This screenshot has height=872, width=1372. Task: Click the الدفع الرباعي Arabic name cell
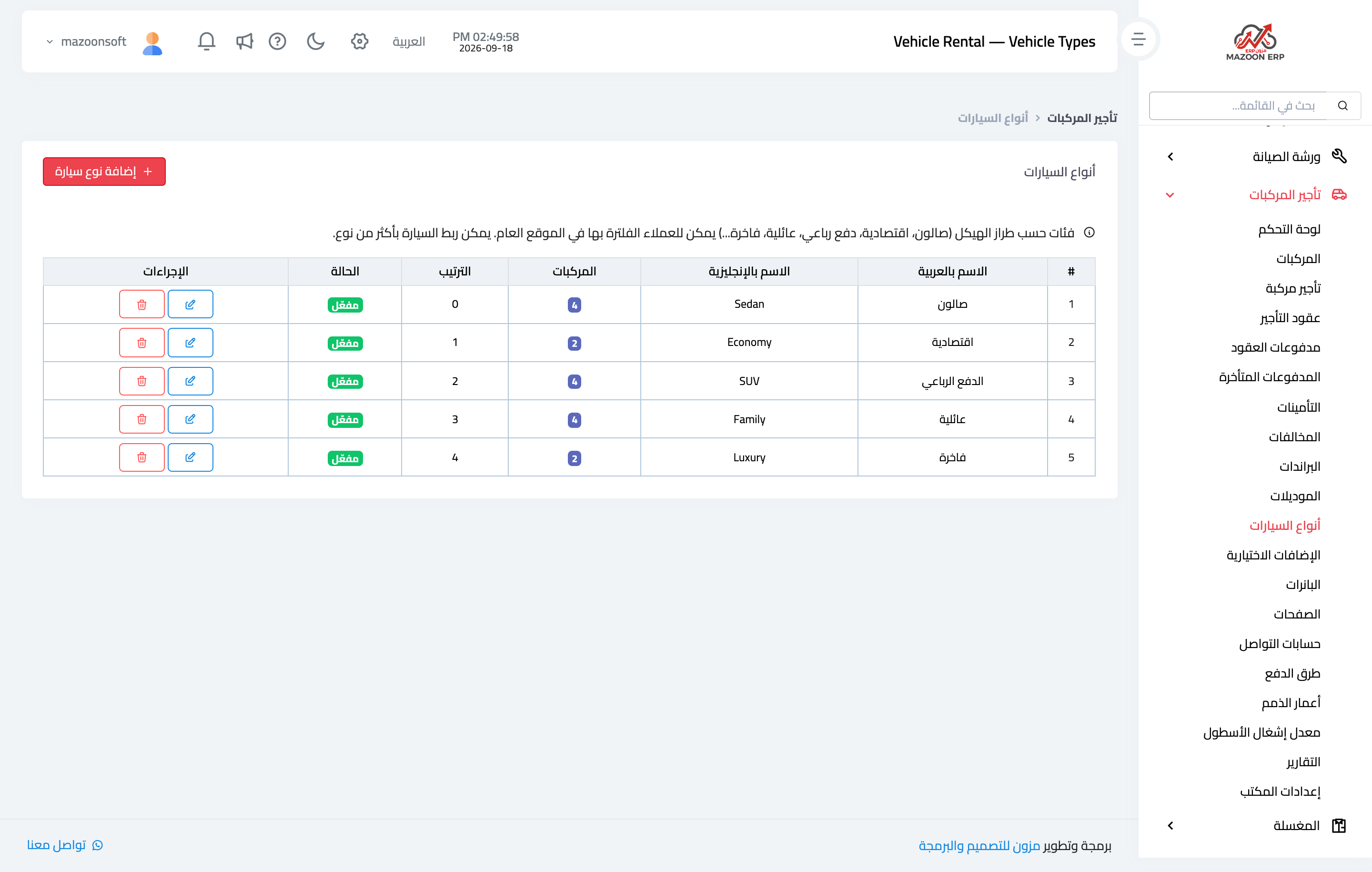[953, 381]
